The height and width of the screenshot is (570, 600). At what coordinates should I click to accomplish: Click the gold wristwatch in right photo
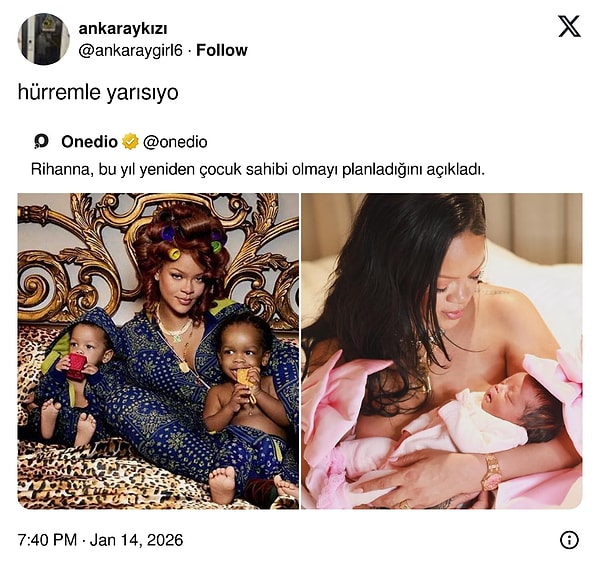[492, 472]
